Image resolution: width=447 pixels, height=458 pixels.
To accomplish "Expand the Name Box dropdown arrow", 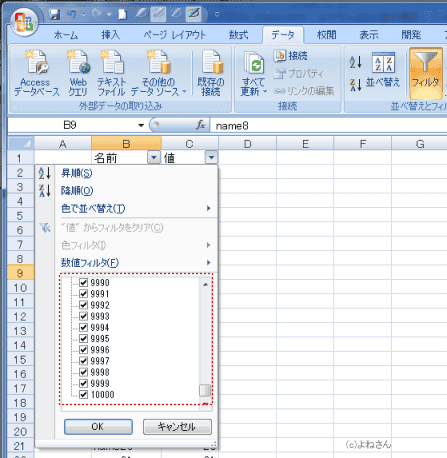I will [141, 125].
